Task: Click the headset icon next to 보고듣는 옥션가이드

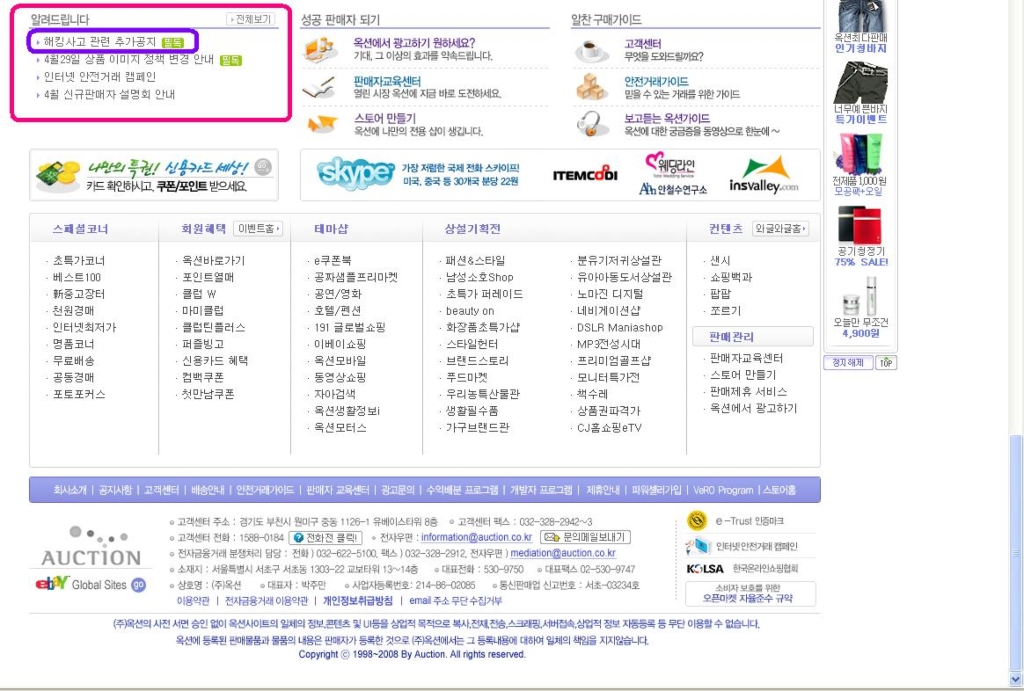Action: [x=590, y=123]
